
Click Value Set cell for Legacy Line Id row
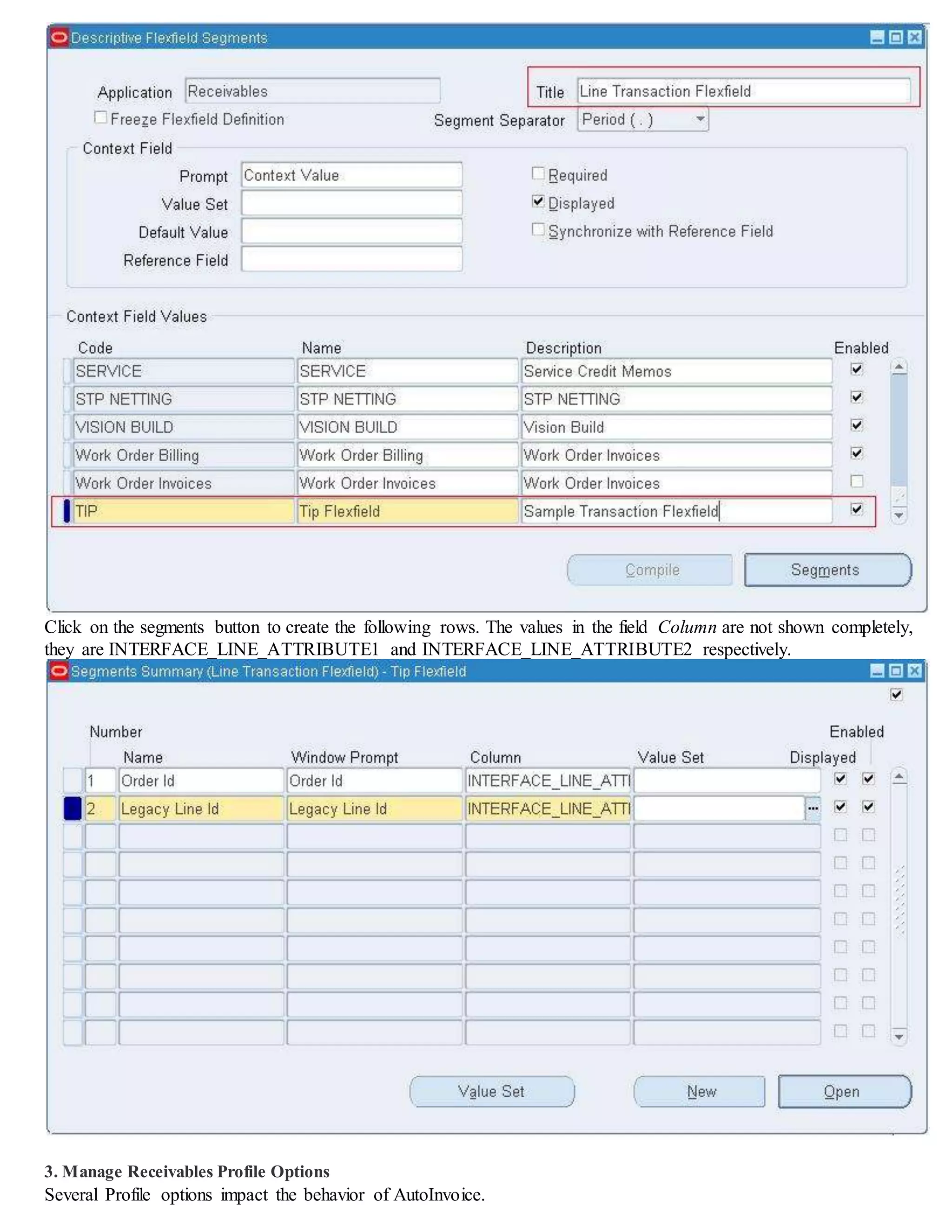(720, 809)
